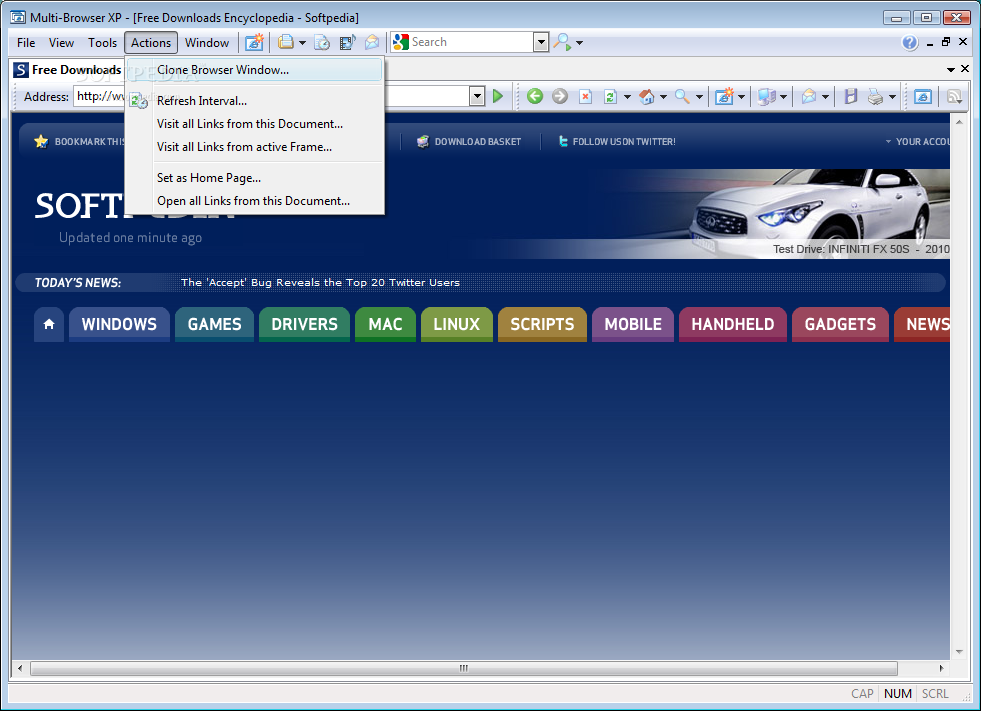The width and height of the screenshot is (981, 711).
Task: Click the green Go arrow beside address bar
Action: (498, 96)
